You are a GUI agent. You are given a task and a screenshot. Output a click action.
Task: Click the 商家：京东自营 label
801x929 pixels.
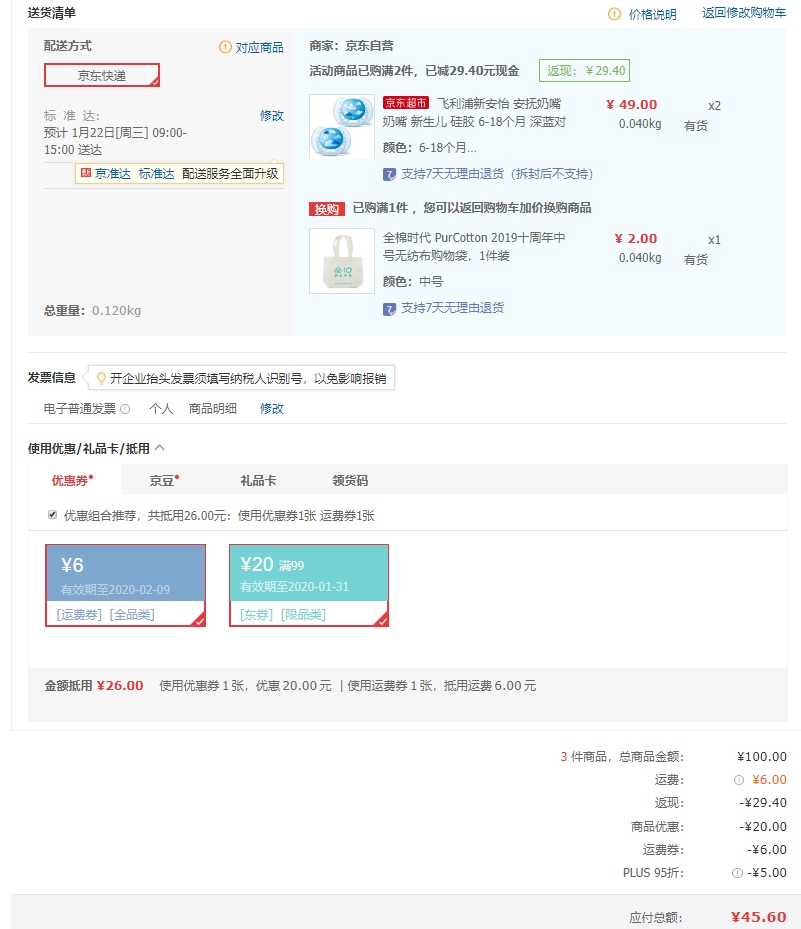(351, 46)
